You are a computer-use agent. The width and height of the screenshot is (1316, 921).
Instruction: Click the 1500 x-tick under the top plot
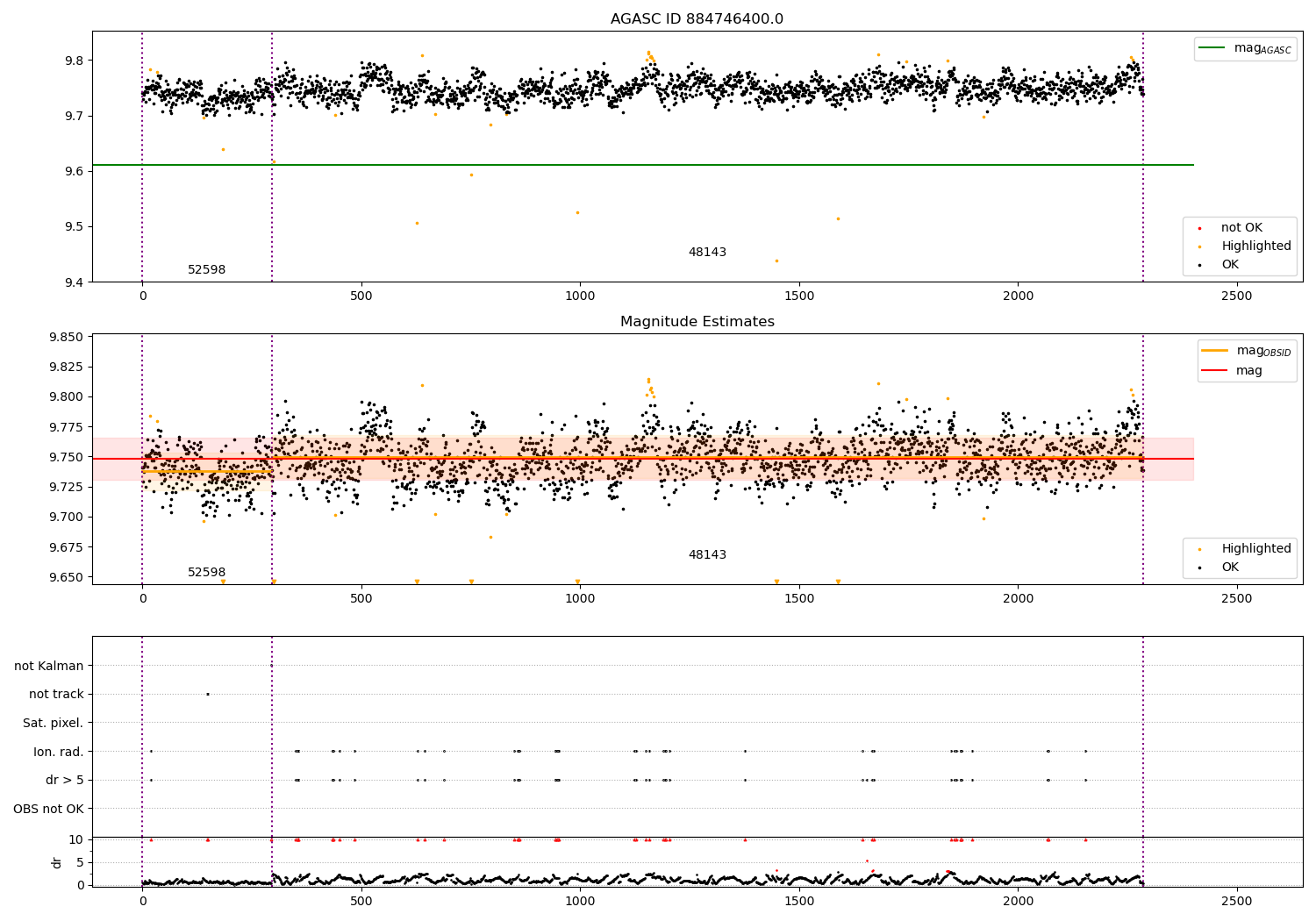(799, 296)
